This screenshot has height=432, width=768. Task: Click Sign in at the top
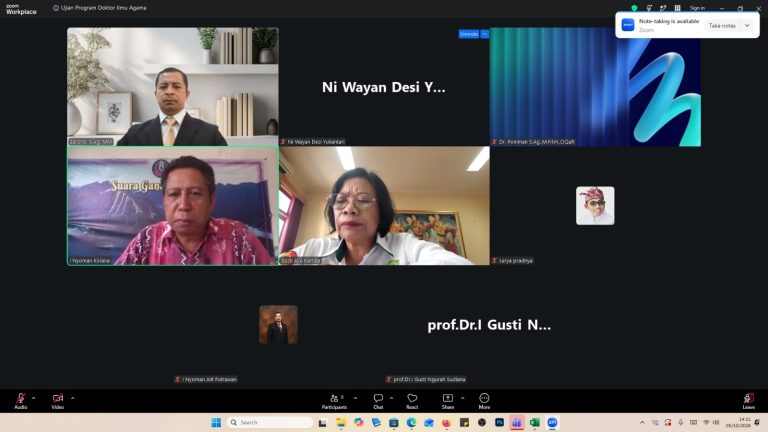pyautogui.click(x=697, y=8)
